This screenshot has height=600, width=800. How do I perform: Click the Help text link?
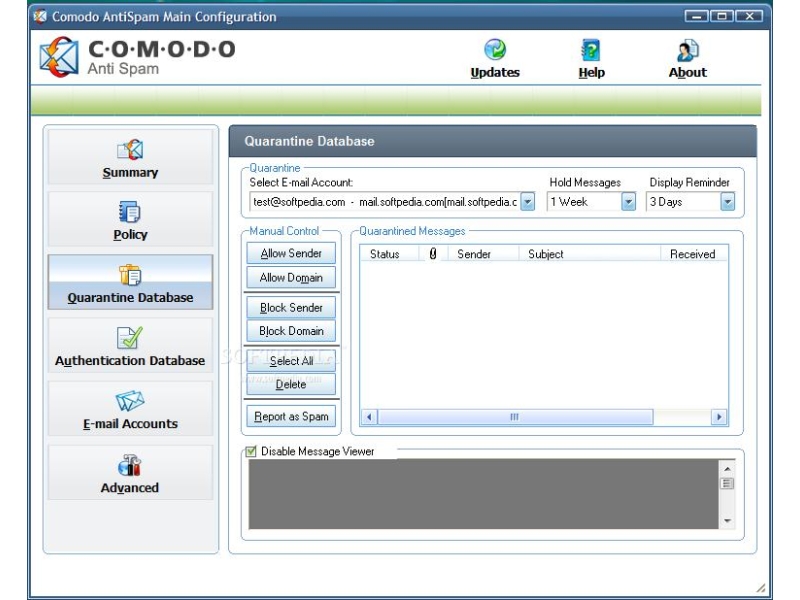pyautogui.click(x=591, y=72)
